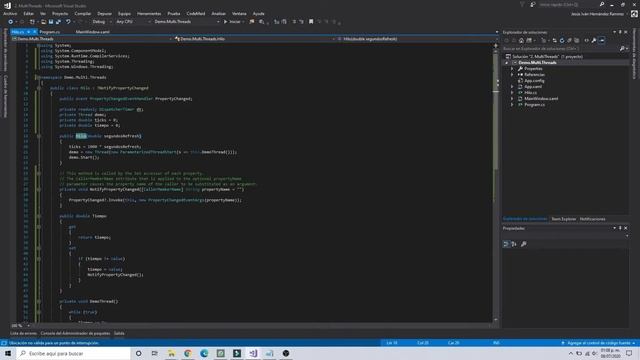Click the home icon in Solution Explorer

pyautogui.click(x=521, y=40)
